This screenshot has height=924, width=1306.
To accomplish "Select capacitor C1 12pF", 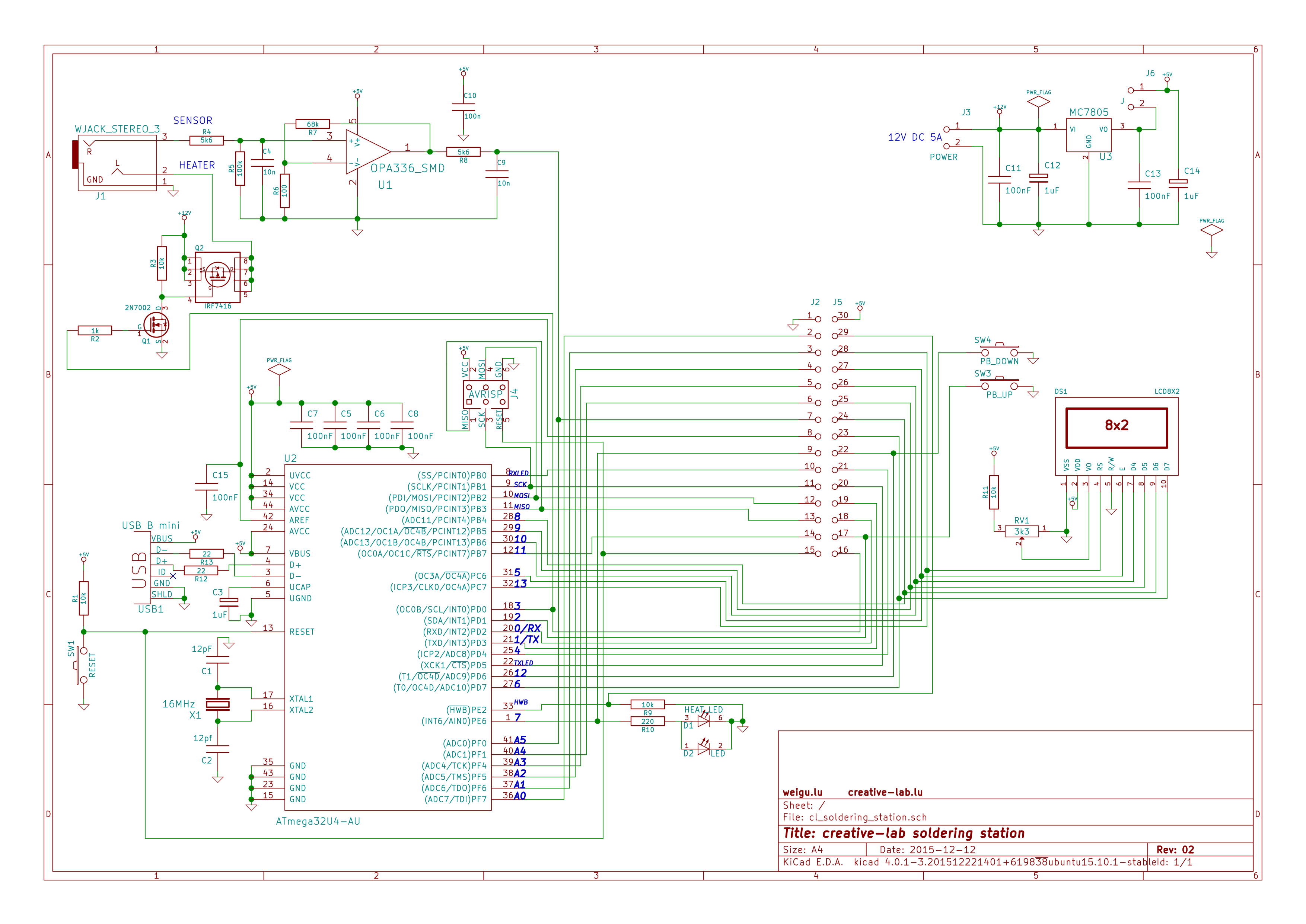I will coord(217,660).
